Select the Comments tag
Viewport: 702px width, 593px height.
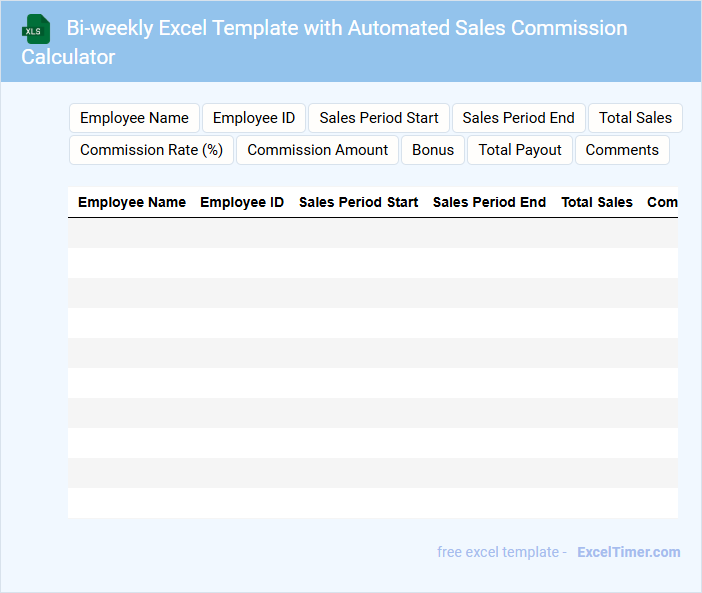(x=622, y=150)
